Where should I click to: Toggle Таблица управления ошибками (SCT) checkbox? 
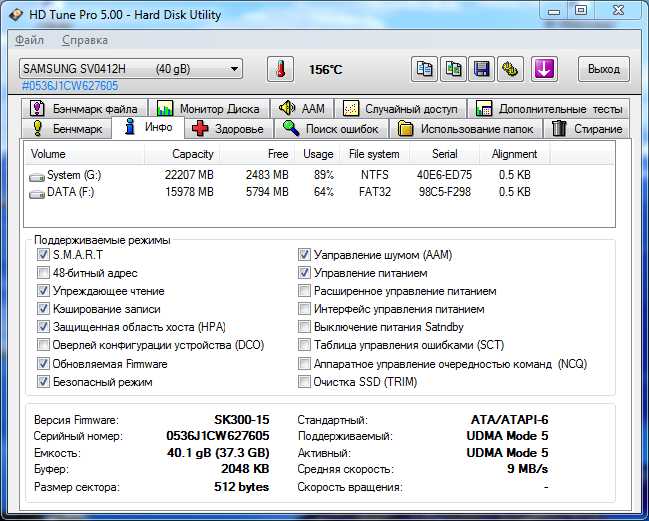(x=304, y=345)
